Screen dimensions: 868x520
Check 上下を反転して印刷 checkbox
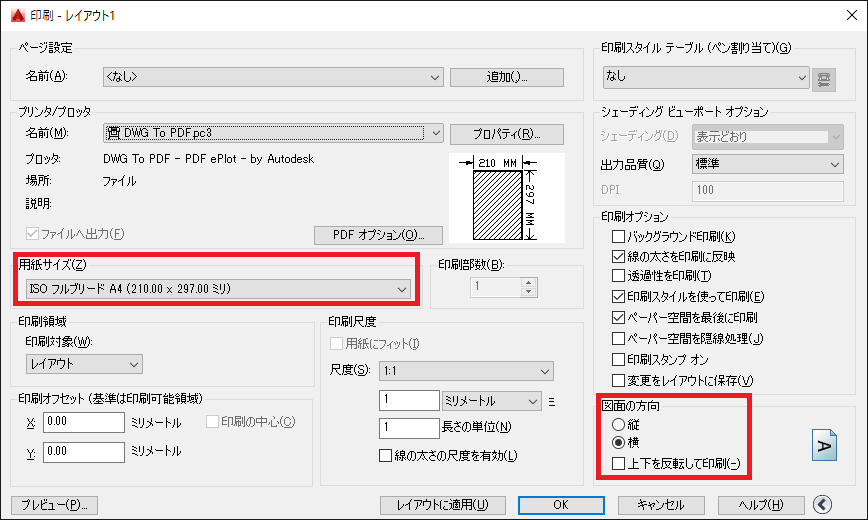[x=618, y=464]
